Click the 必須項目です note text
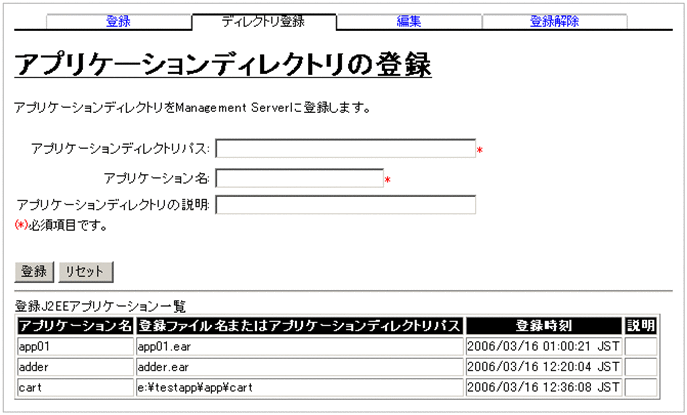Screen dimensions: 687x415 [67, 225]
